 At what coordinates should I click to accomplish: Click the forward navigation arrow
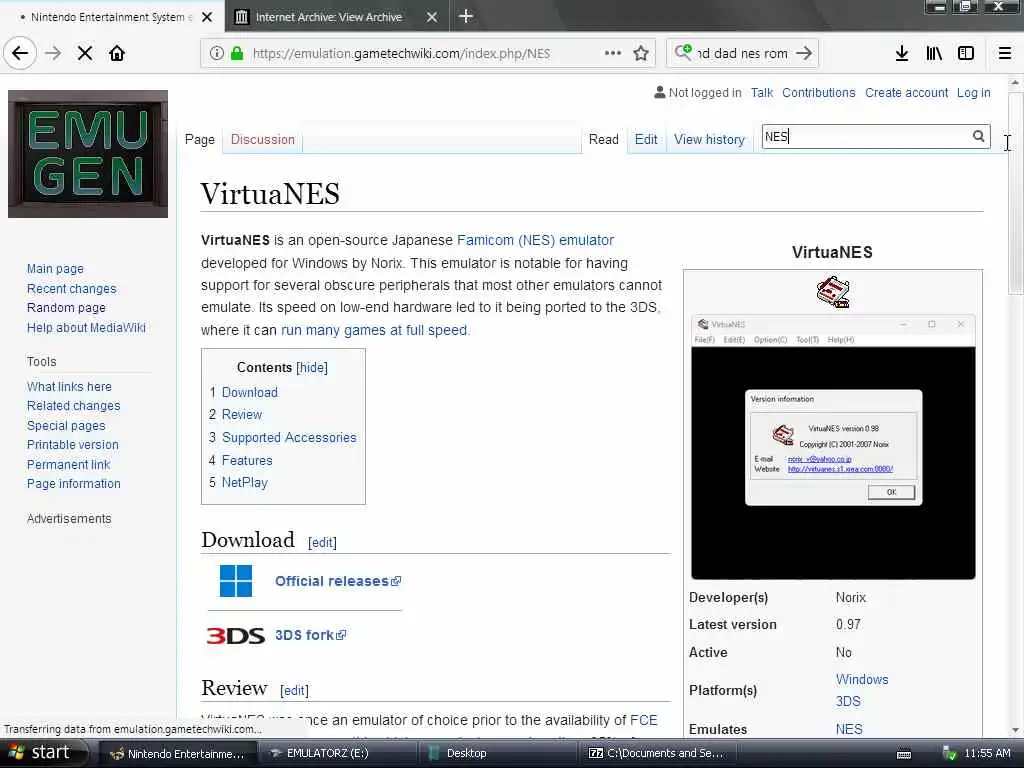(54, 54)
